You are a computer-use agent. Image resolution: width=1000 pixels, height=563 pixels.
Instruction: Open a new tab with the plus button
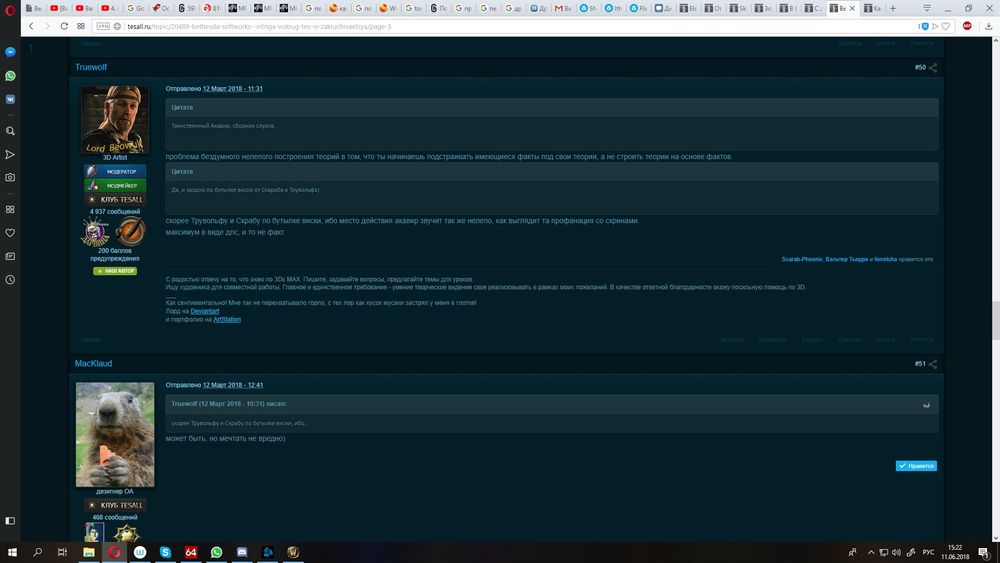point(893,8)
